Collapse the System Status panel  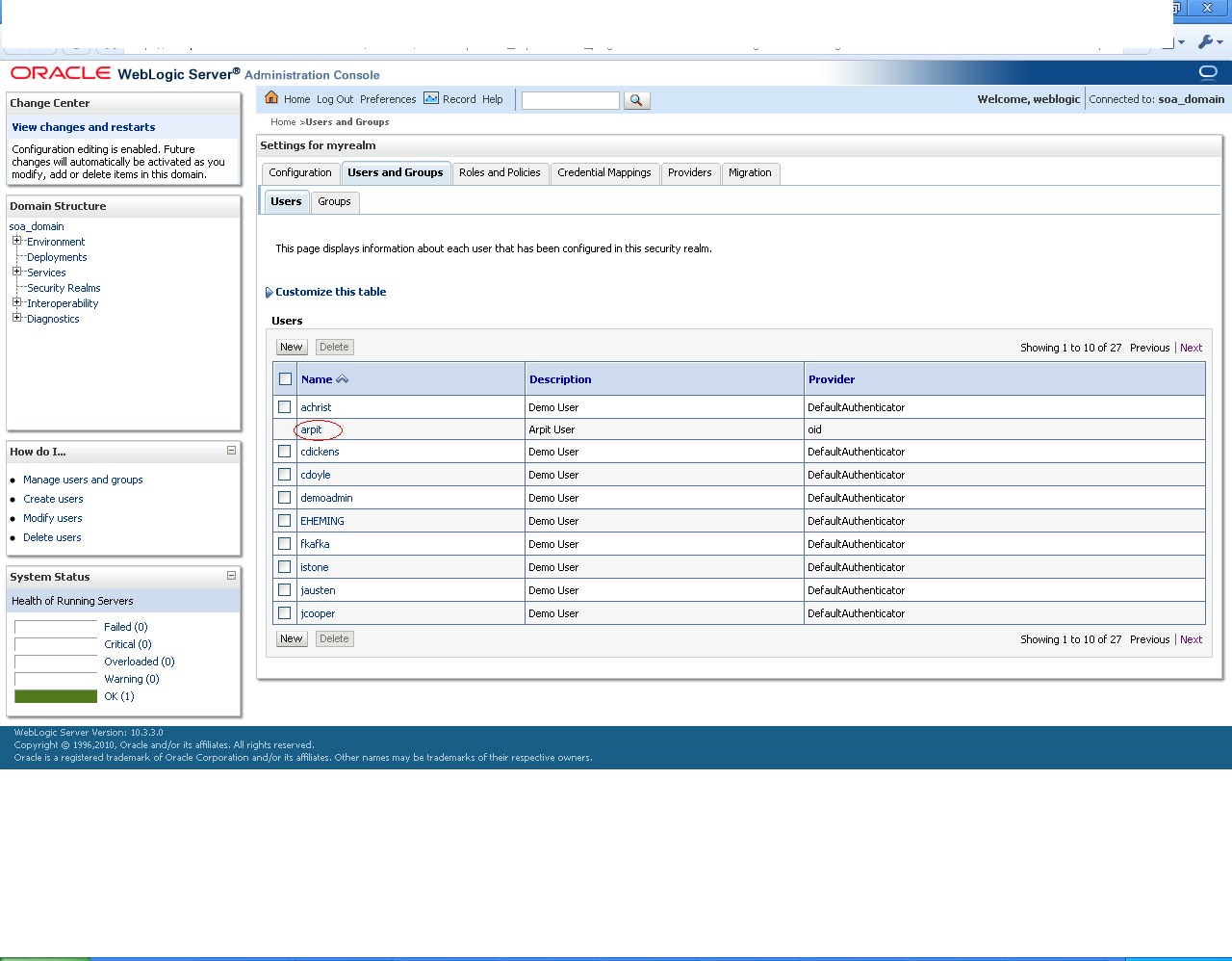231,575
